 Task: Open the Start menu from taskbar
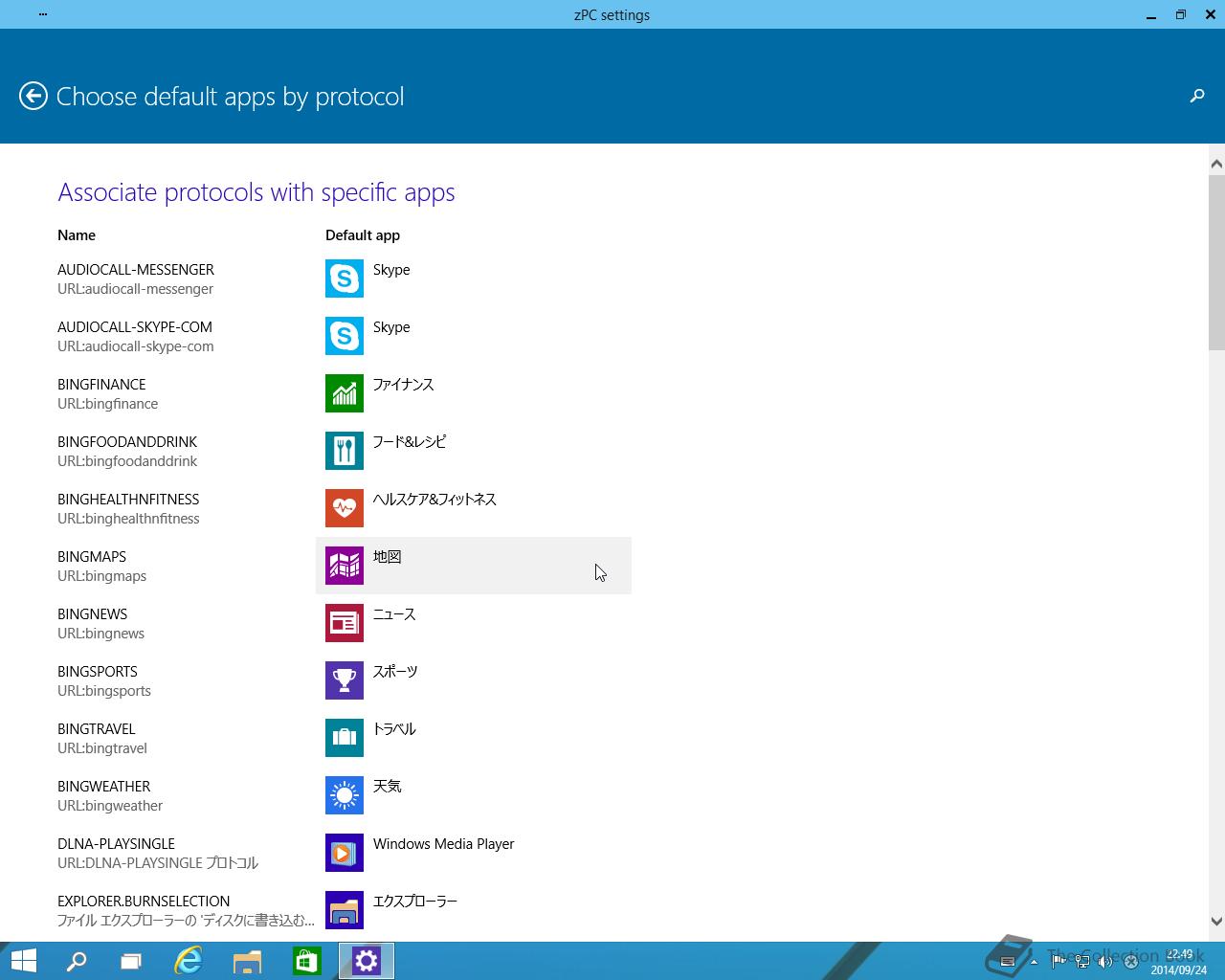pos(23,961)
